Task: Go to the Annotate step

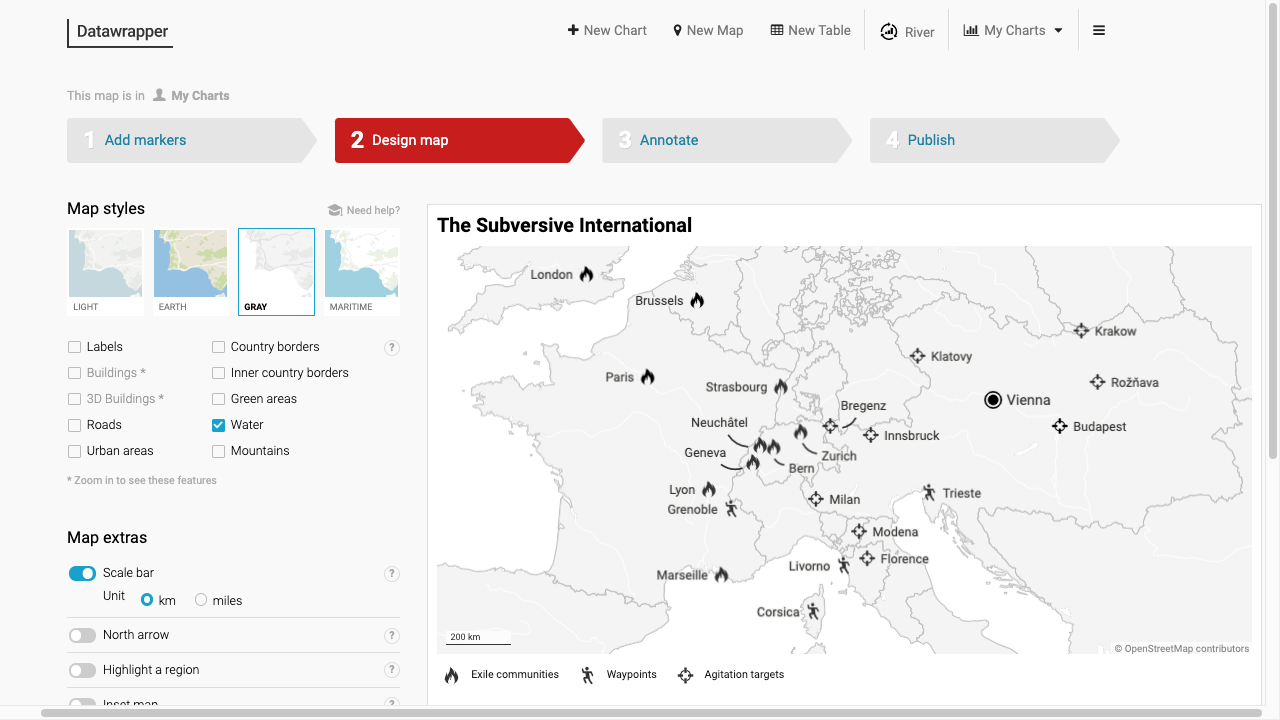Action: point(668,140)
